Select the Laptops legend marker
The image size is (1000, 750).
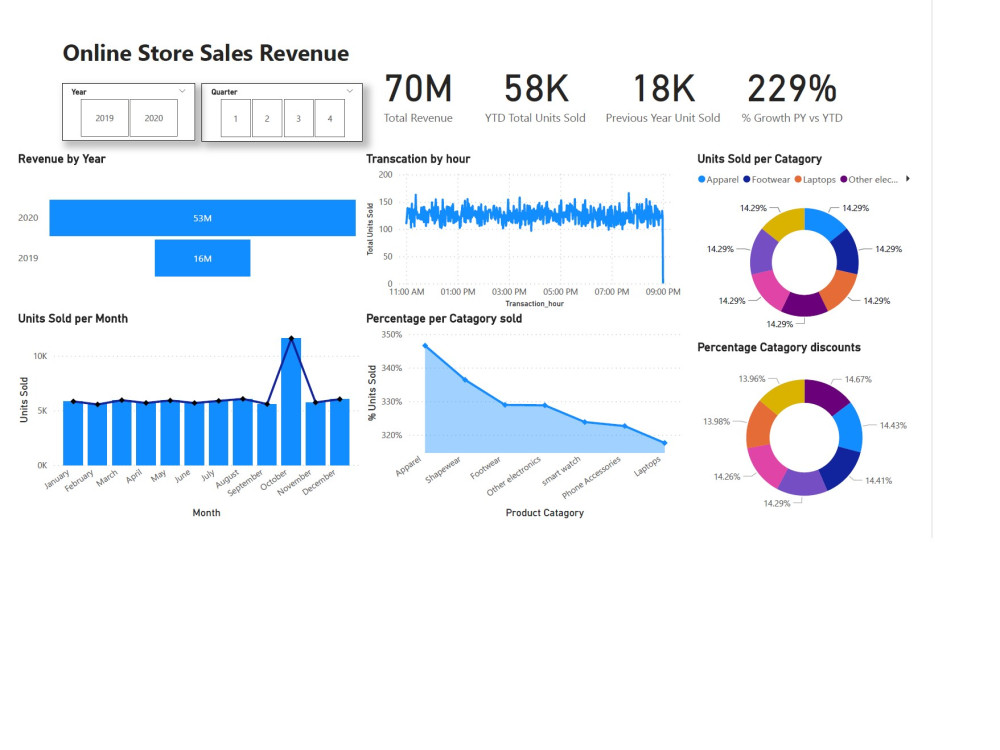coord(798,179)
